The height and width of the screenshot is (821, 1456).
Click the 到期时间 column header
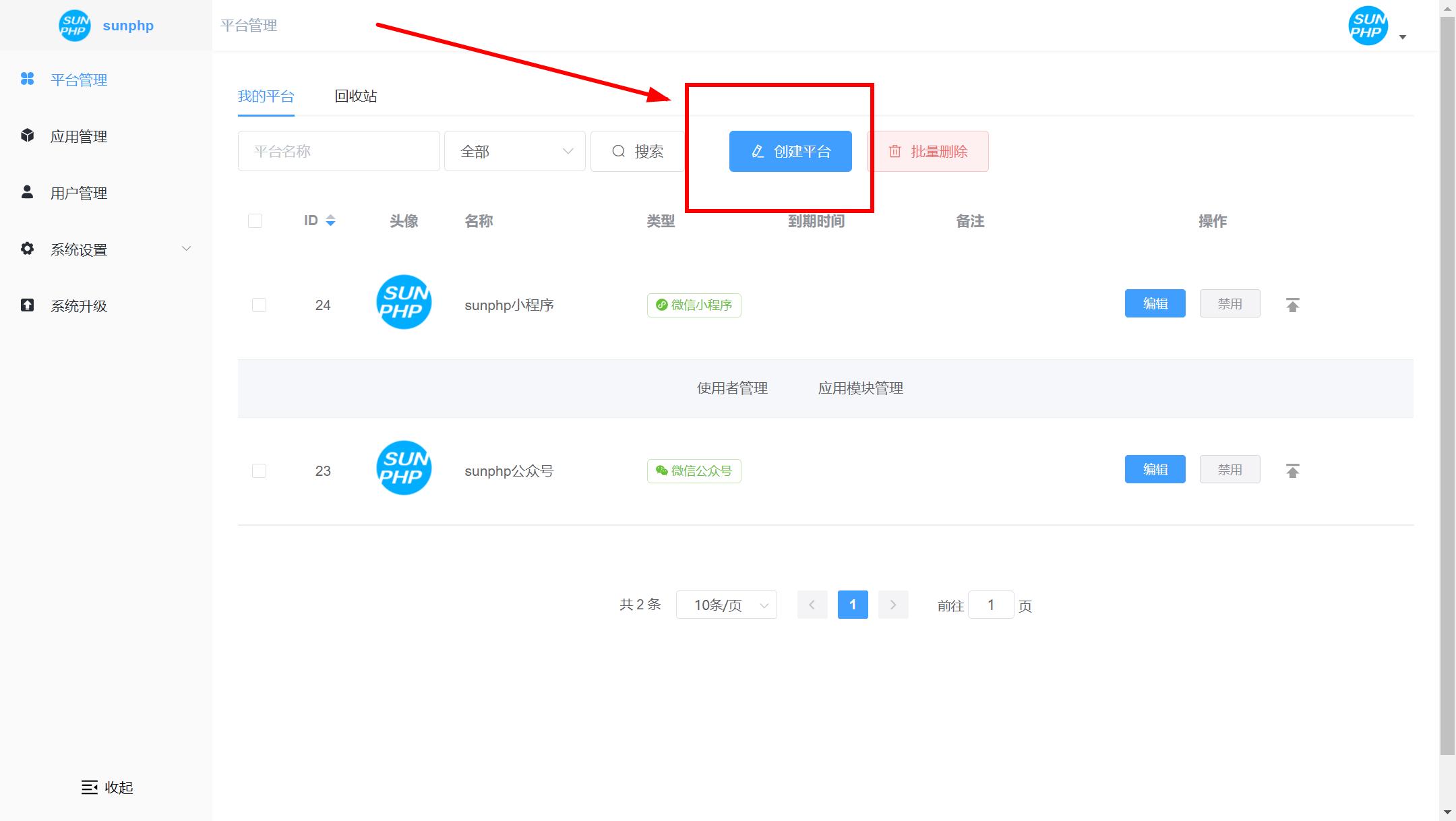tap(816, 220)
